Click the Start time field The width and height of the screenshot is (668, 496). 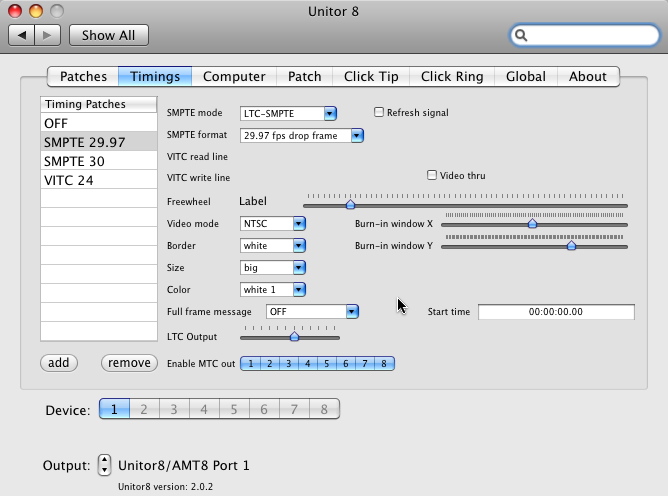click(556, 311)
